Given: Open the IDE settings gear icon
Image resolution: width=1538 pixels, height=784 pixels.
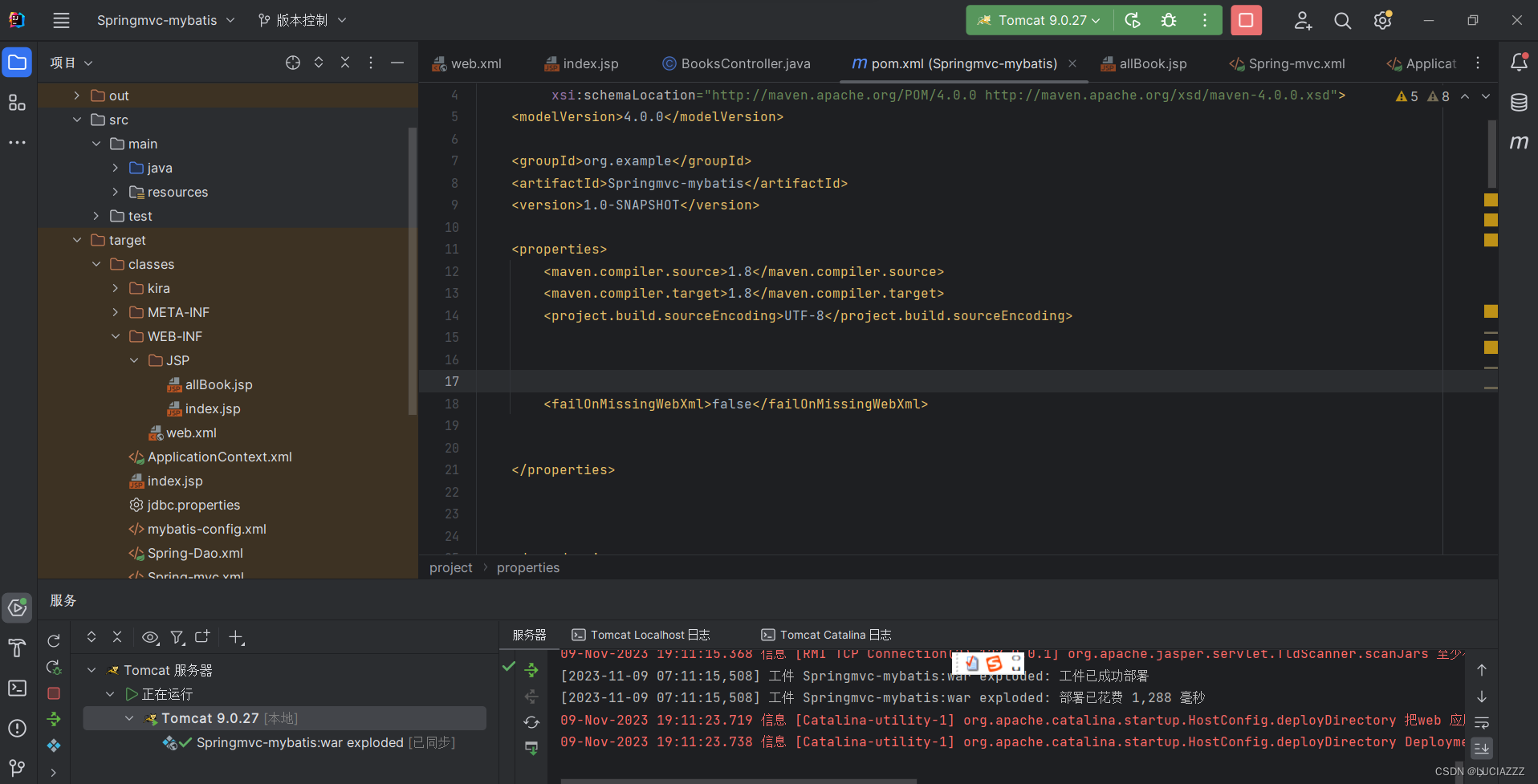Looking at the screenshot, I should pyautogui.click(x=1383, y=20).
